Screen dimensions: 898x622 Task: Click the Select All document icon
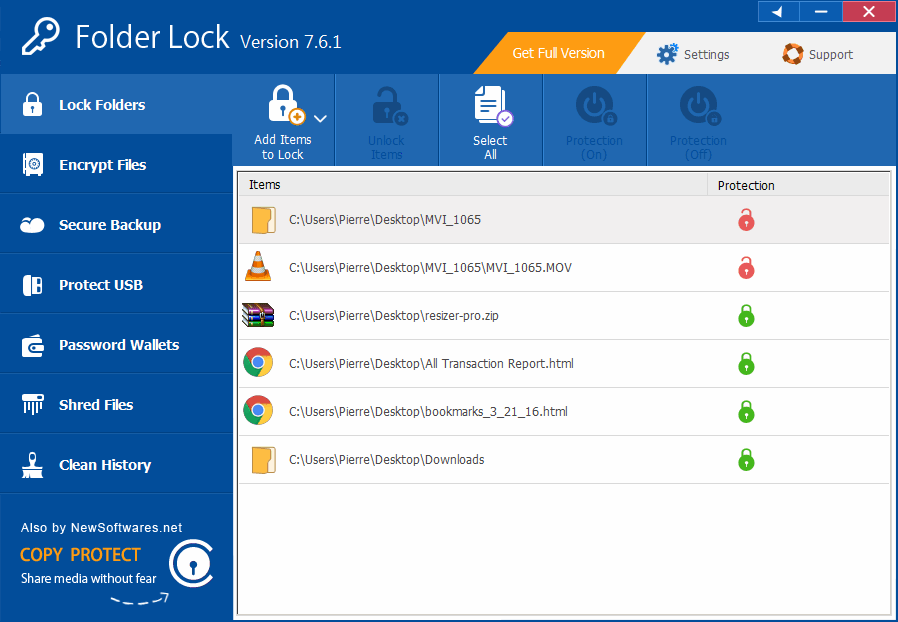tap(493, 105)
